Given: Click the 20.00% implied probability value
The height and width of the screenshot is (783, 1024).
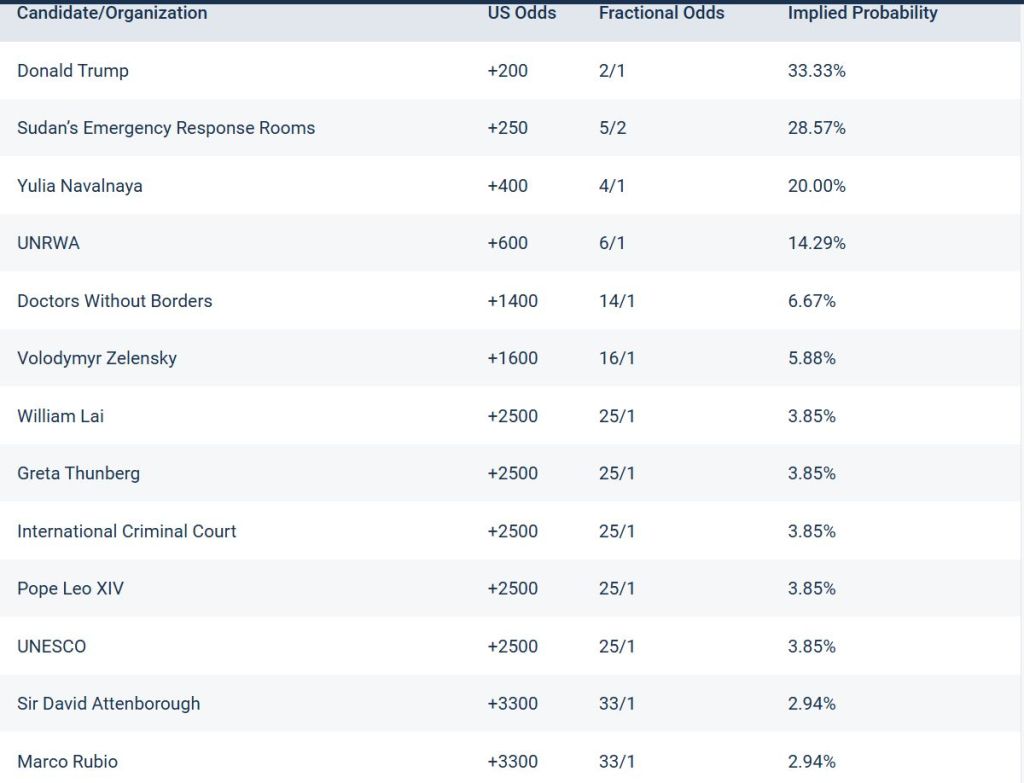Looking at the screenshot, I should coord(816,186).
